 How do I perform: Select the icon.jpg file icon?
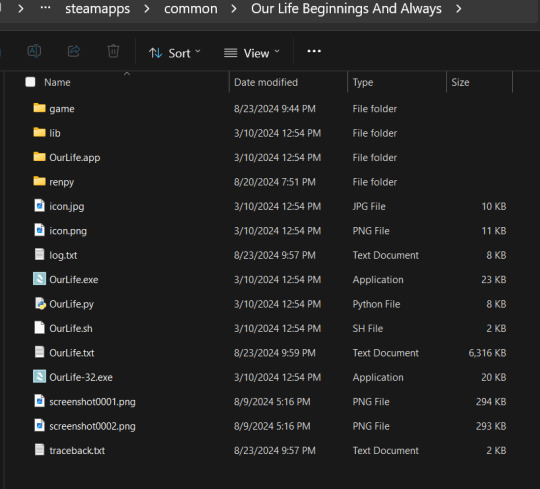40,206
